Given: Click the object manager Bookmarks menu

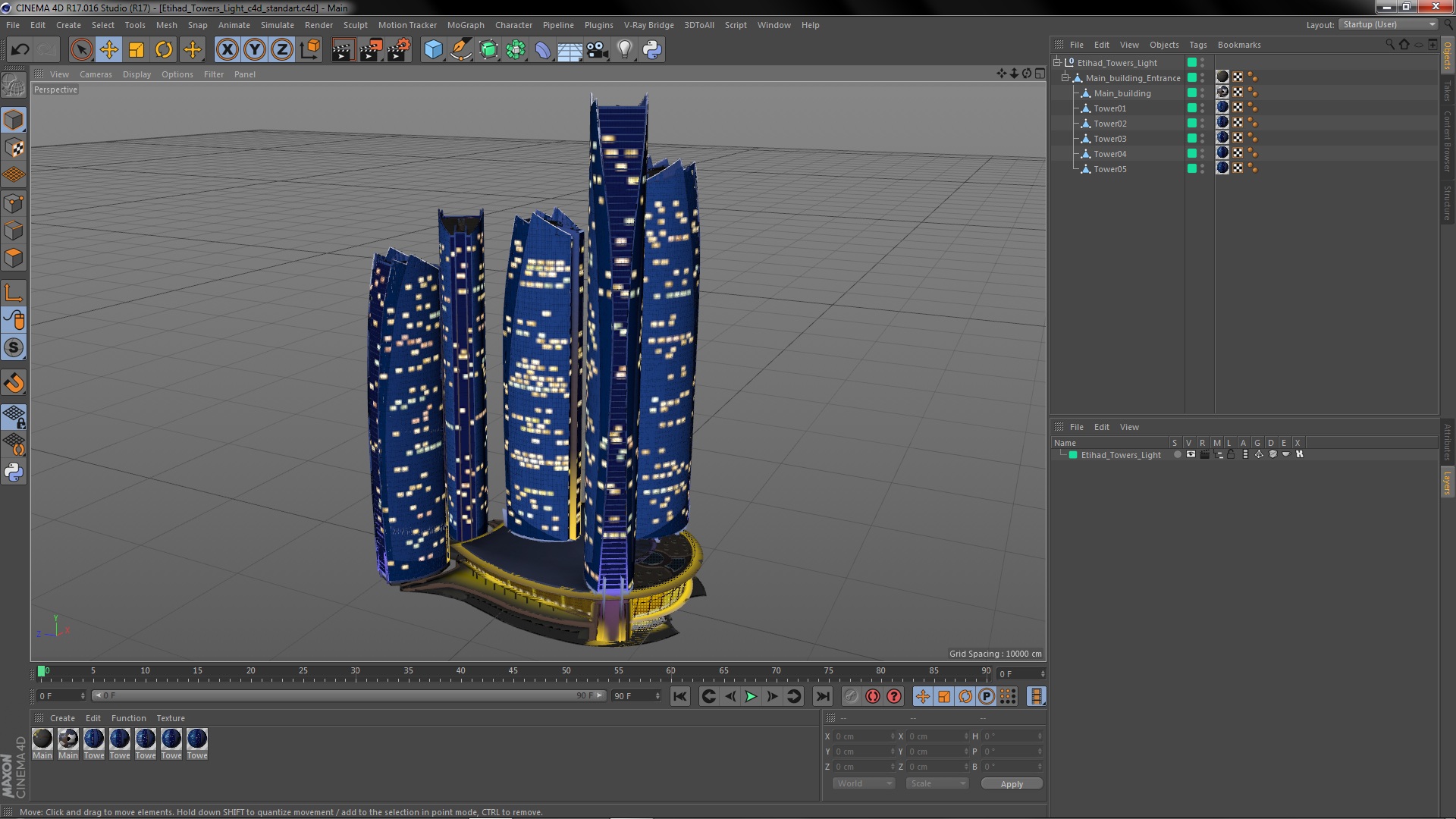Looking at the screenshot, I should pos(1239,45).
